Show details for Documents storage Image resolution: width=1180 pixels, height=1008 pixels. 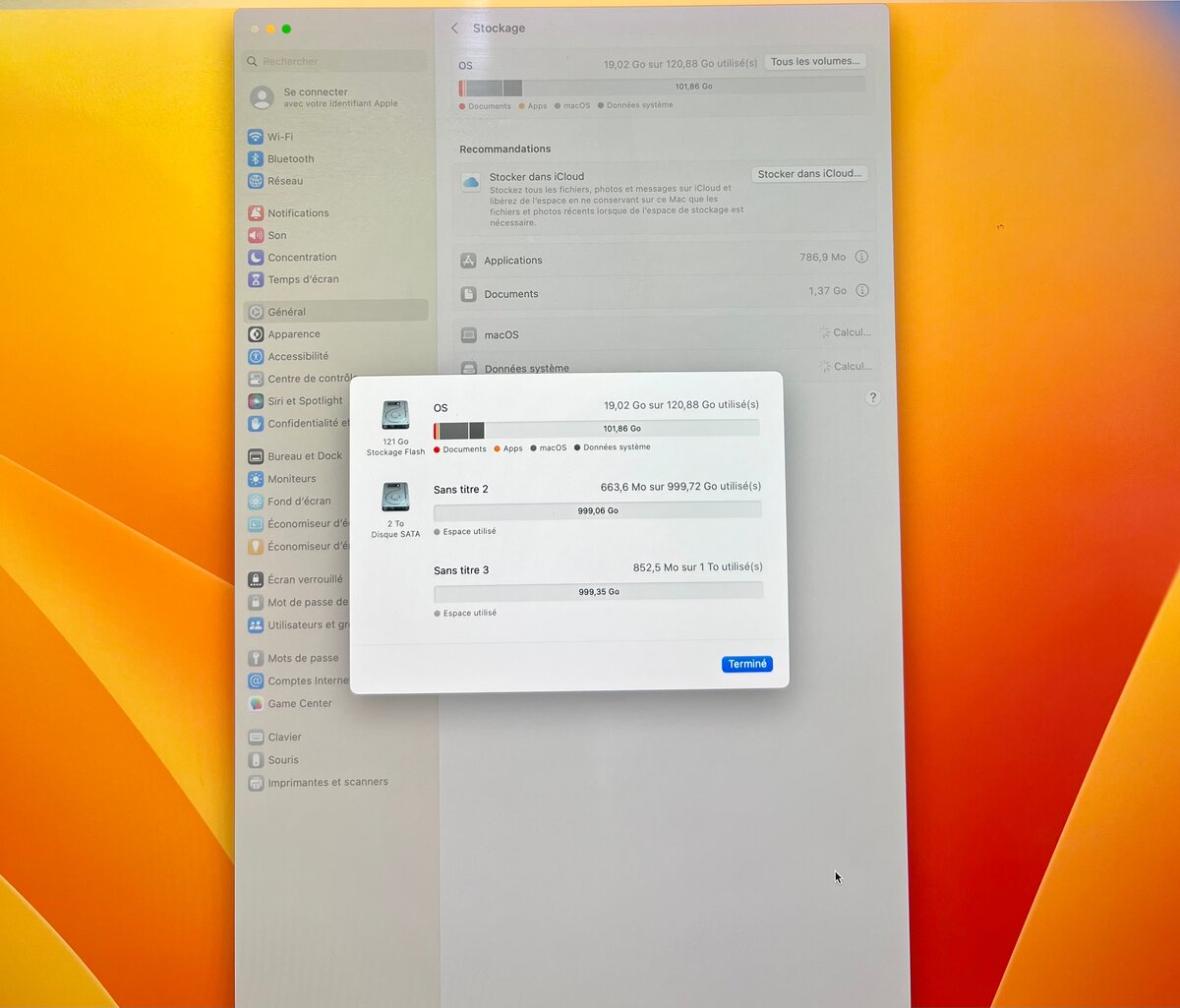(x=861, y=291)
